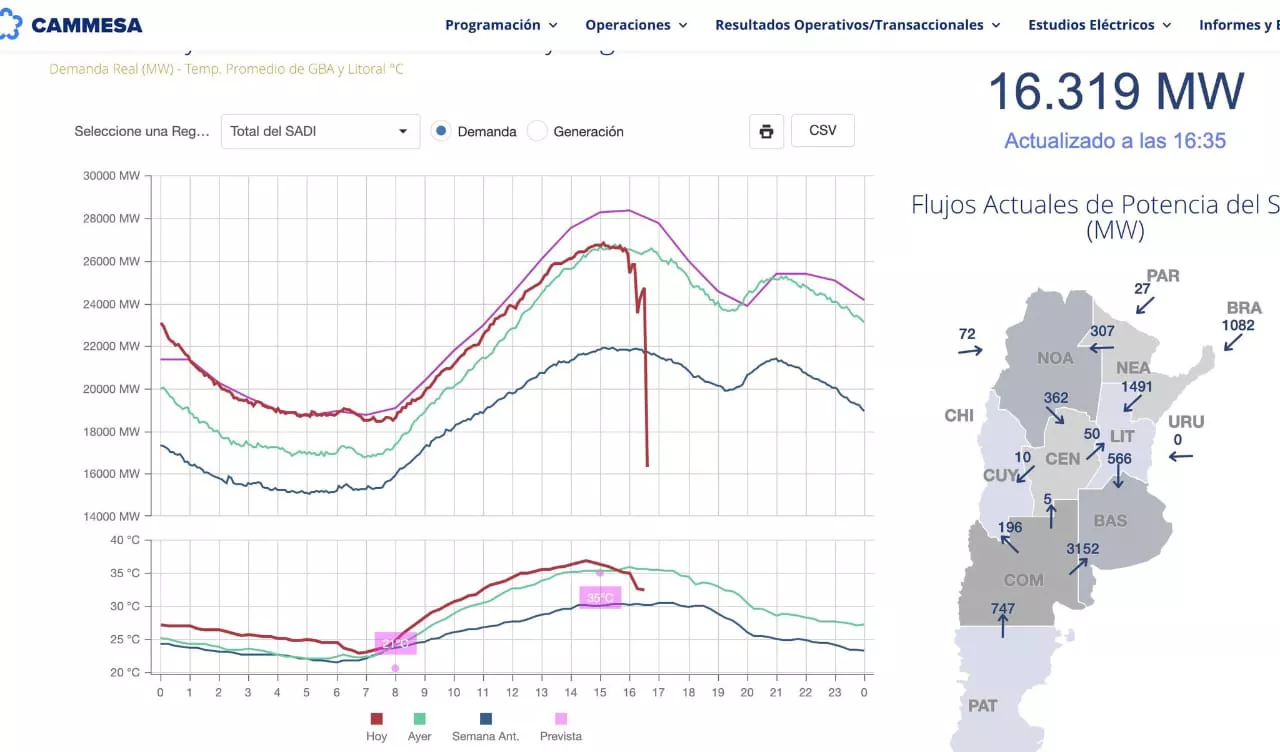Expand the Programación menu
The image size is (1280, 752).
click(501, 25)
